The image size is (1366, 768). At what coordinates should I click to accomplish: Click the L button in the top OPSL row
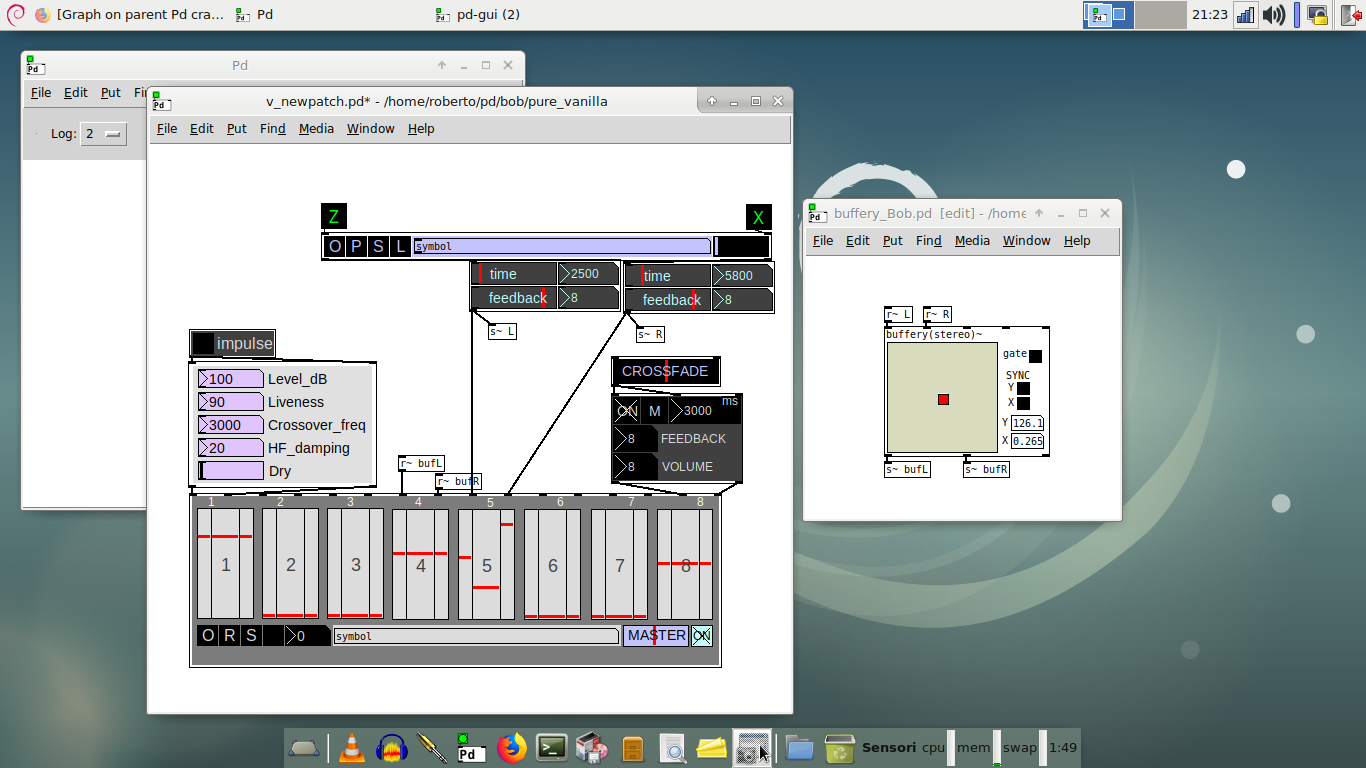click(x=400, y=246)
